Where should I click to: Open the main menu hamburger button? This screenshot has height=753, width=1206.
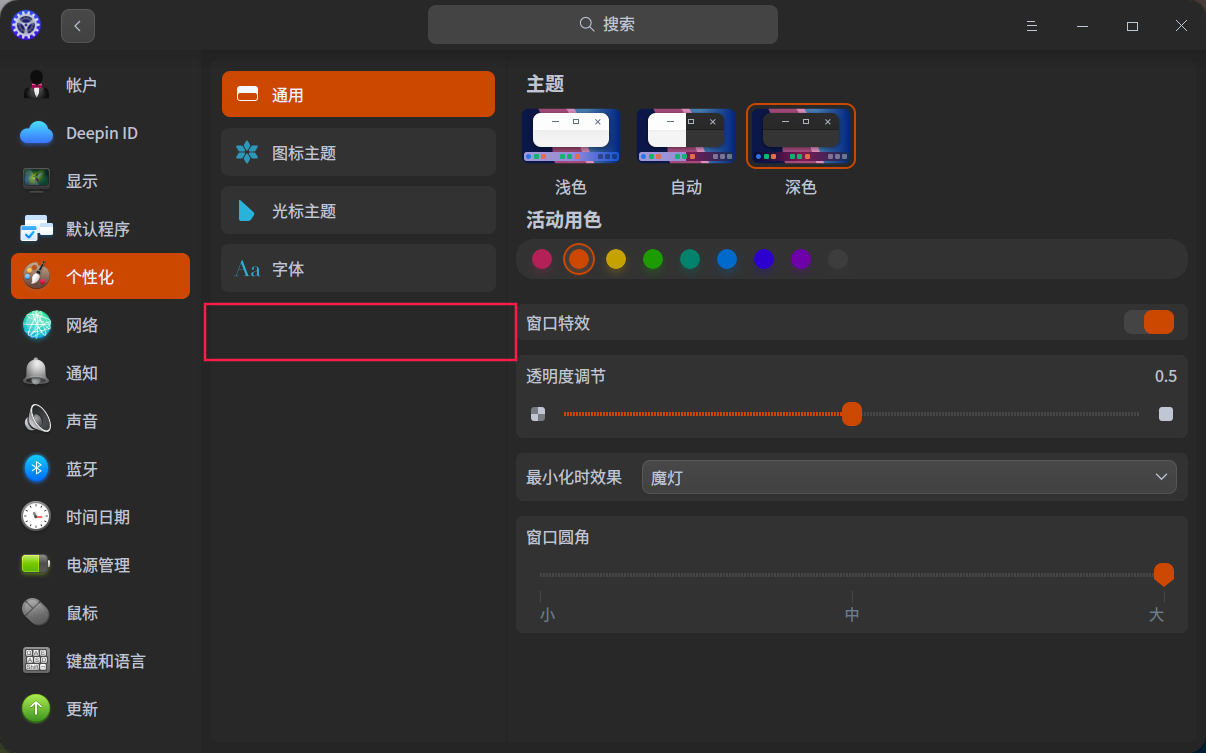[1032, 26]
